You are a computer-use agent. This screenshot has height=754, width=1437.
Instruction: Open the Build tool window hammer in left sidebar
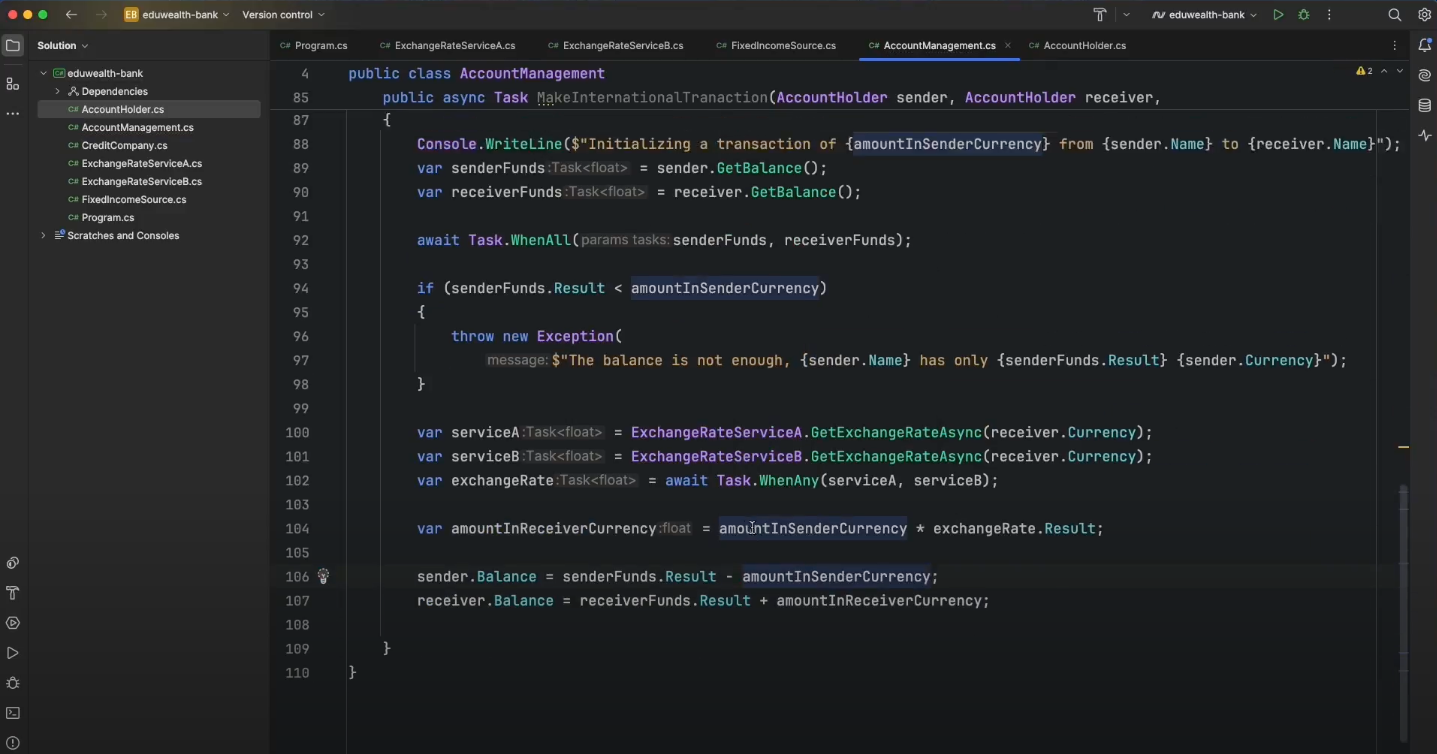point(13,593)
